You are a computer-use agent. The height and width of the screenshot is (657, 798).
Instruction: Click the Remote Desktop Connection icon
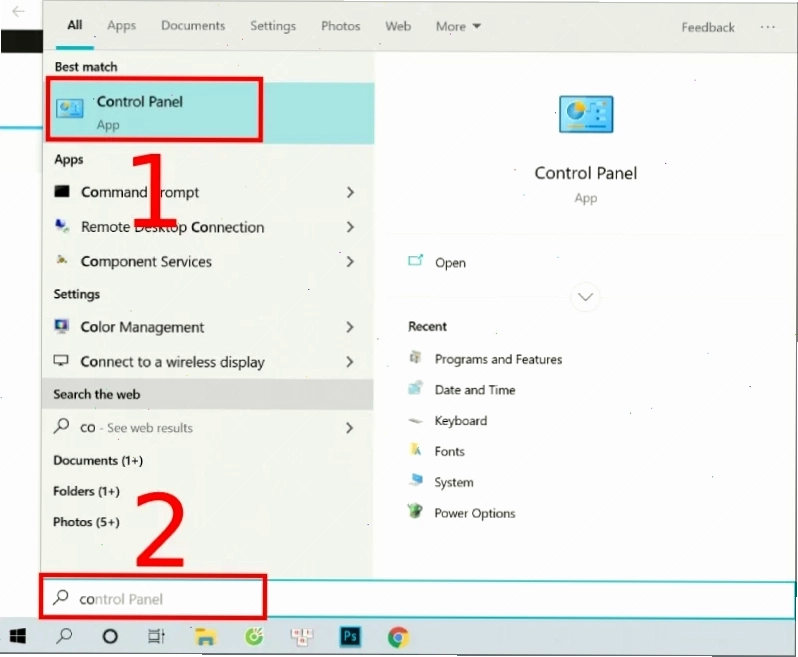(62, 225)
